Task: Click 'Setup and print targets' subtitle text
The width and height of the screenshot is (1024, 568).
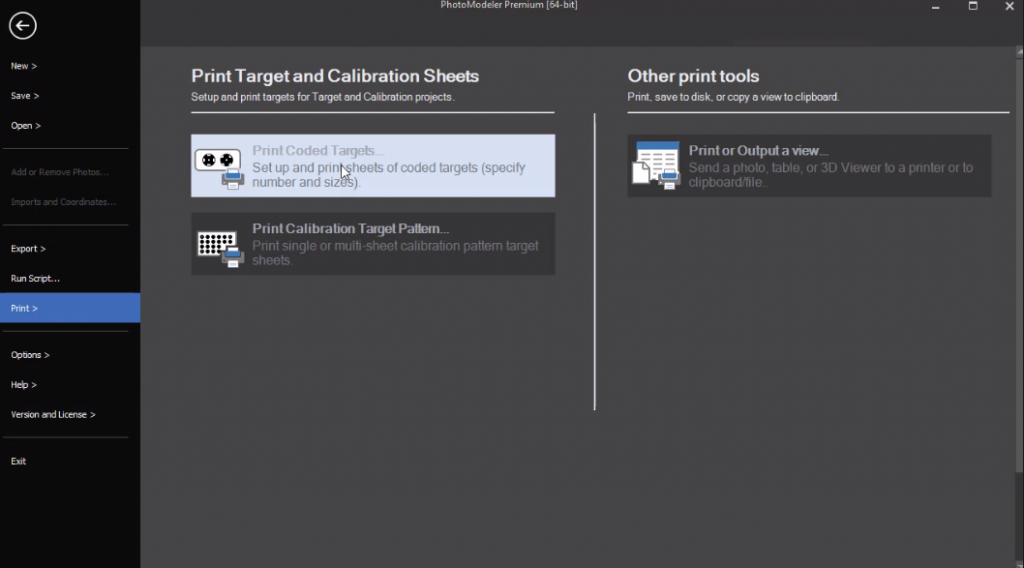Action: (323, 97)
